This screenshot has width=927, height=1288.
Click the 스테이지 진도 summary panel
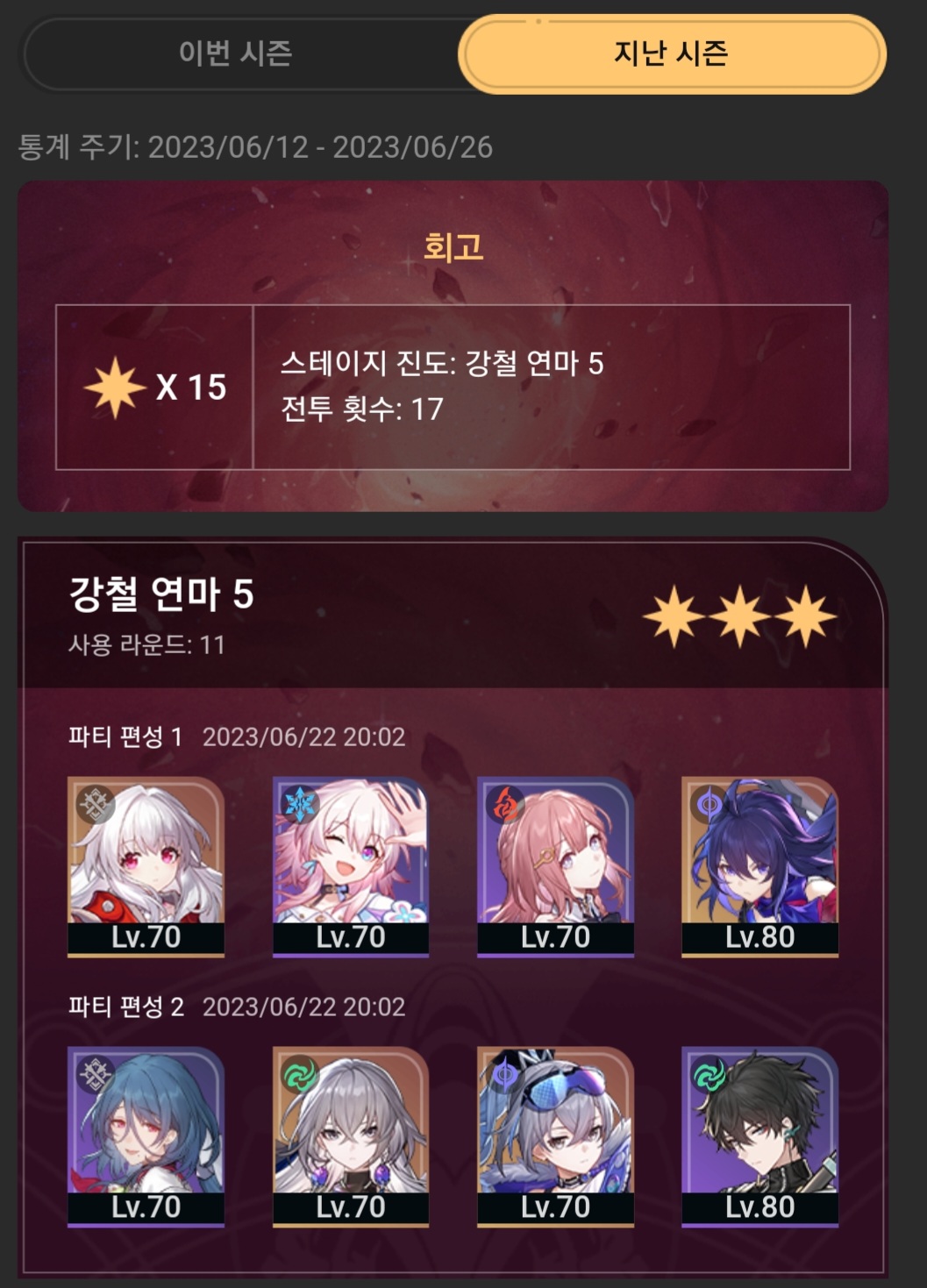[552, 387]
